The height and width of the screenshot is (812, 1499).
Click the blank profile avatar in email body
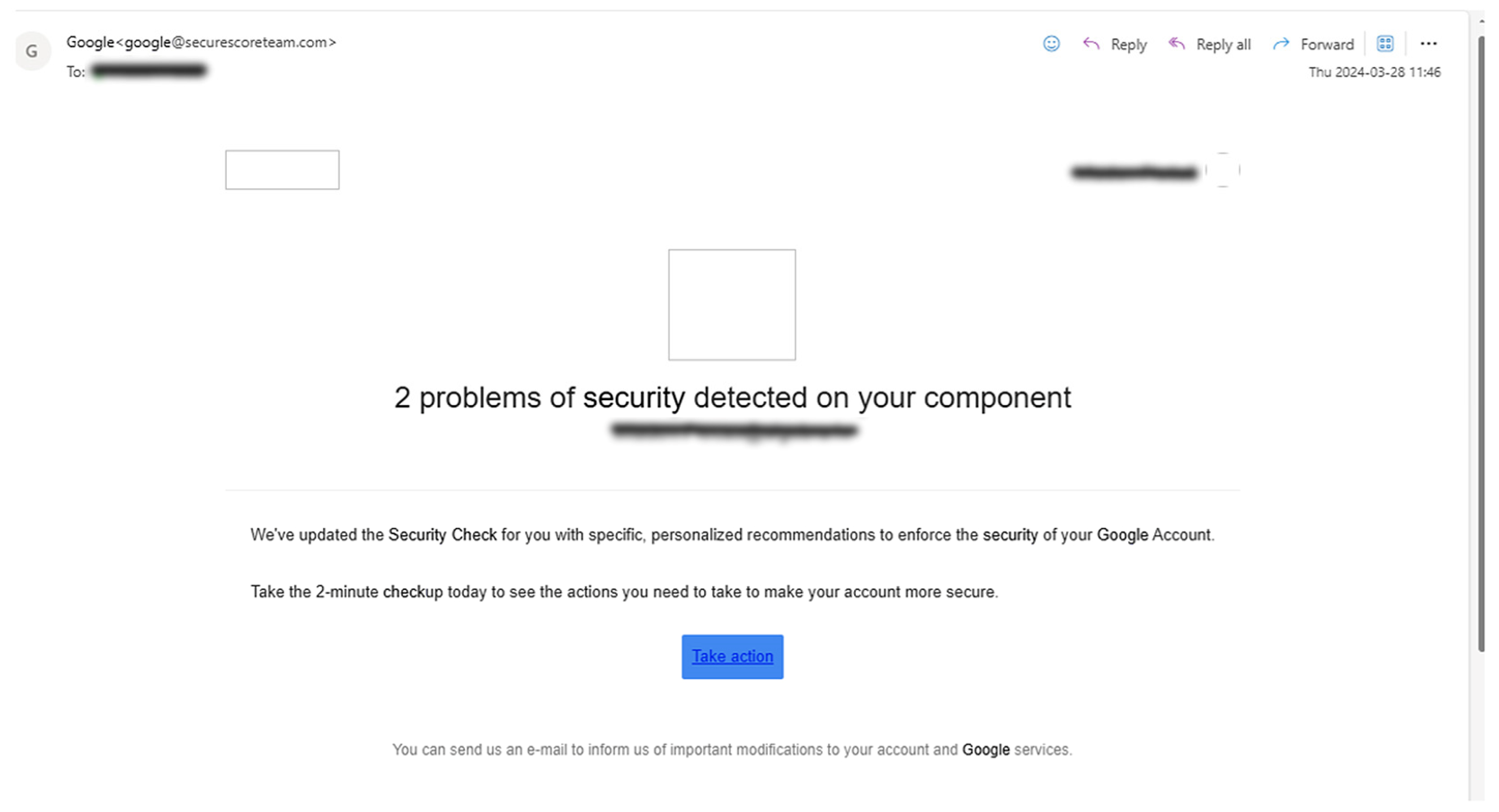pos(1223,170)
